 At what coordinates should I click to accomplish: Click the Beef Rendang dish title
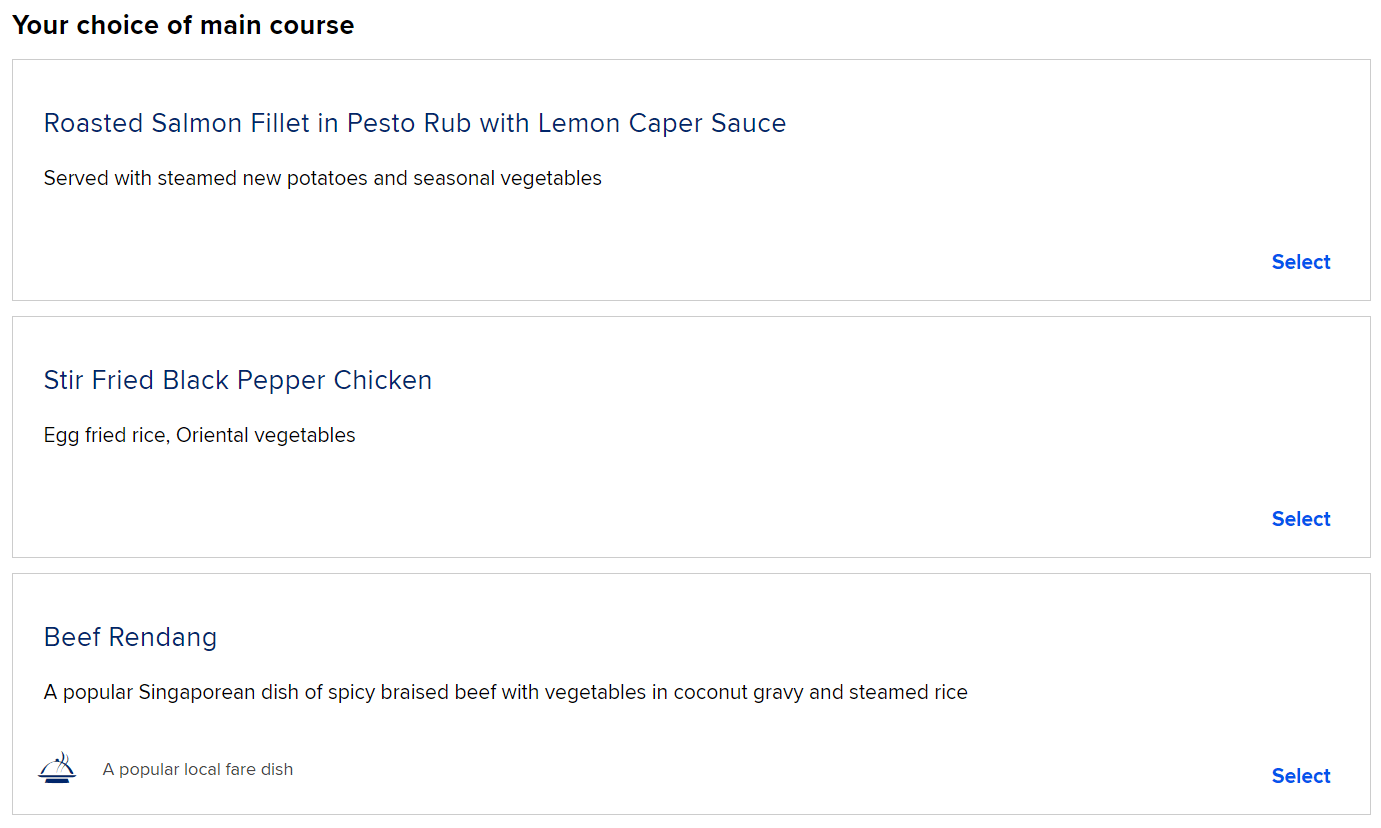coord(130,637)
